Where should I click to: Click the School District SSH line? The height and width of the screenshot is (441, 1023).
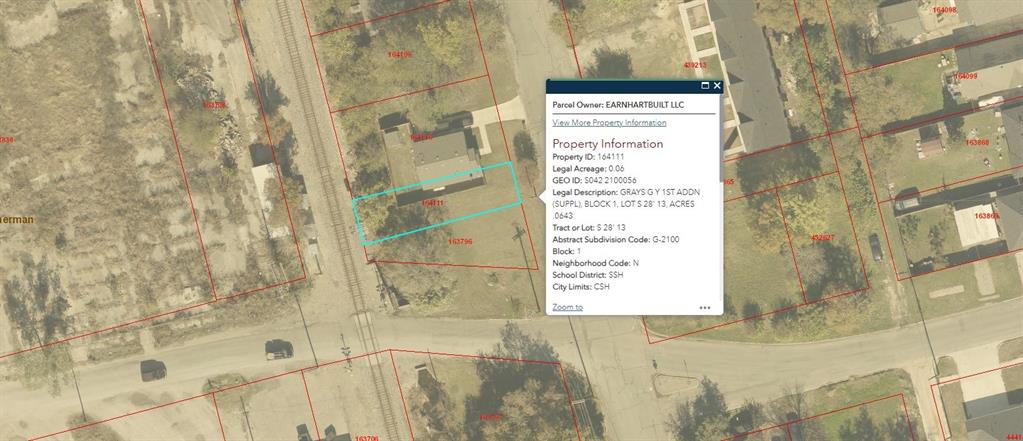tap(590, 275)
